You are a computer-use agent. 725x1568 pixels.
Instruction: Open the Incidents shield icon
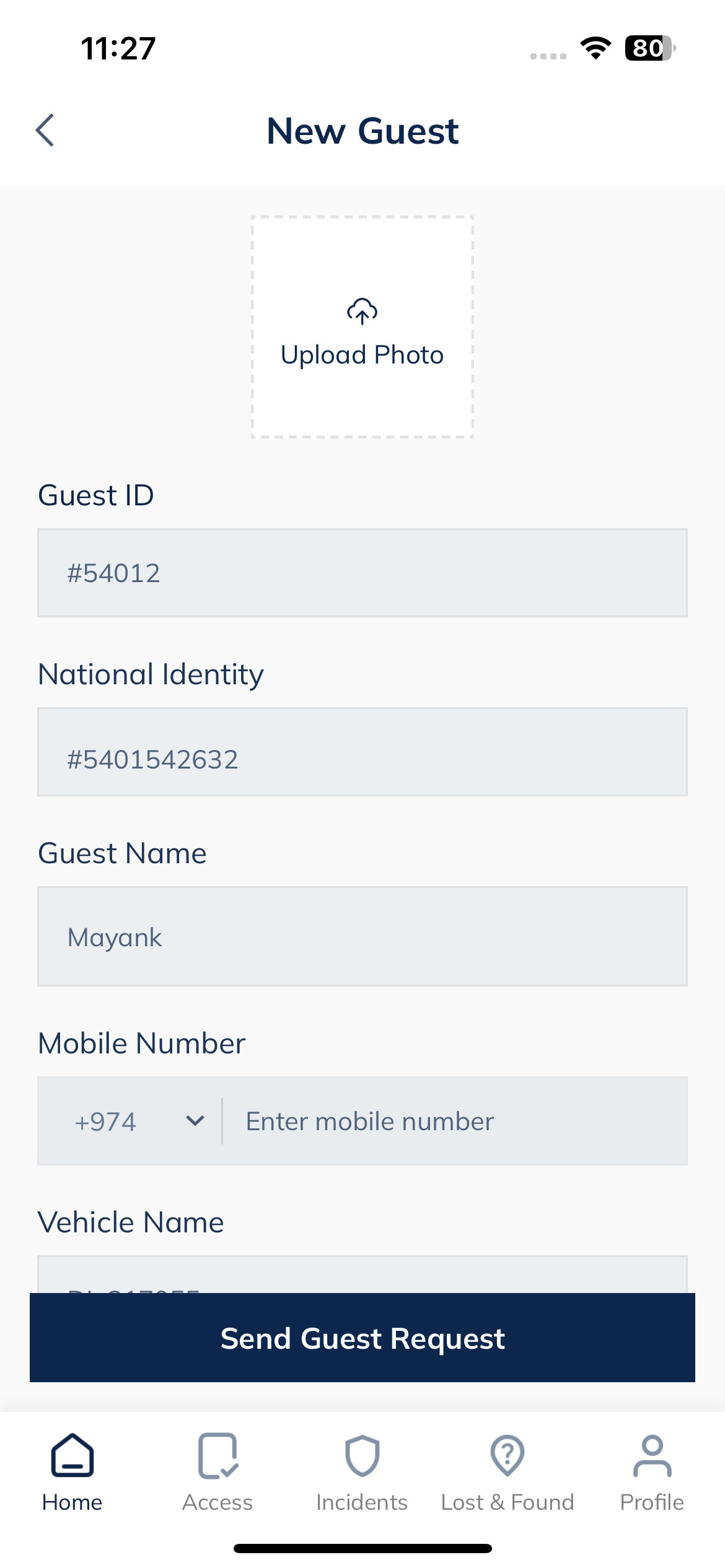(362, 1455)
